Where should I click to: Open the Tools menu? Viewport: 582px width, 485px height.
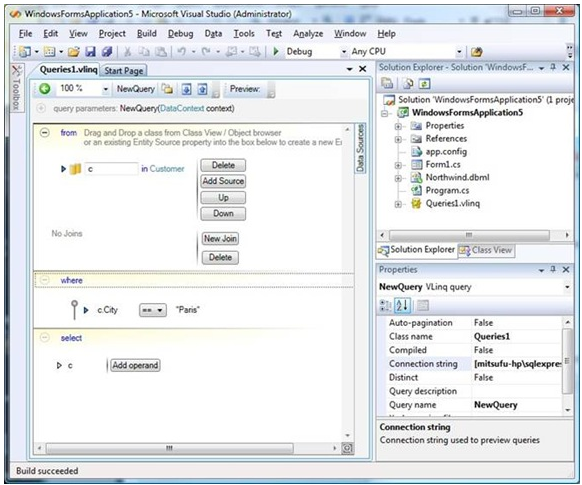click(244, 34)
